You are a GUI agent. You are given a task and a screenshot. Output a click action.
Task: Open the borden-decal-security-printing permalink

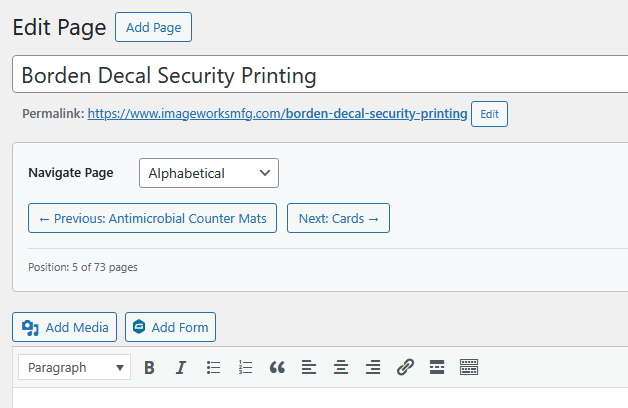(x=278, y=114)
